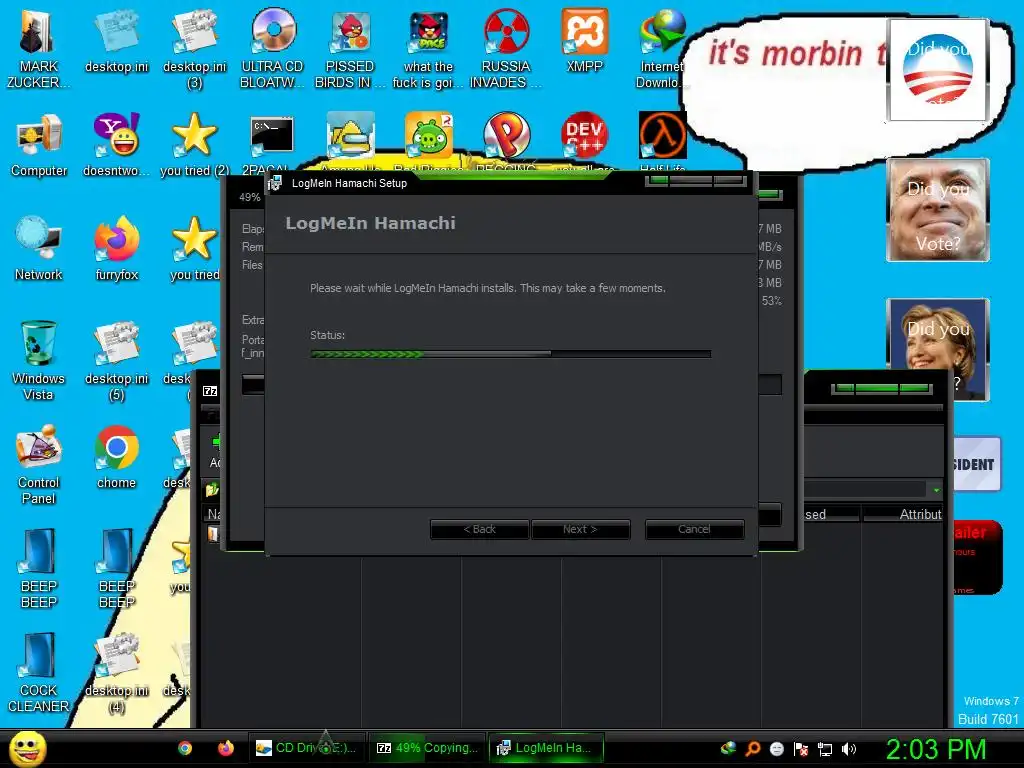This screenshot has height=768, width=1024.
Task: Launch the Bad Piggies pig icon
Action: 428,136
